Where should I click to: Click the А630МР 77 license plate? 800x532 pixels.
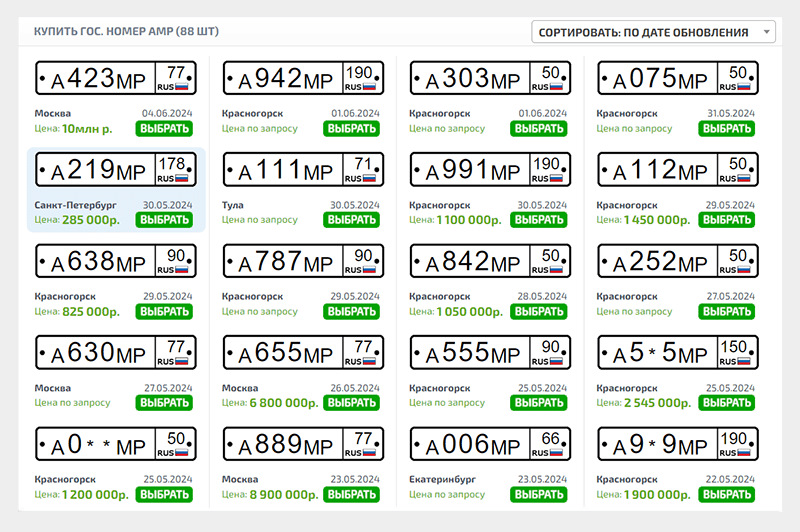(116, 352)
